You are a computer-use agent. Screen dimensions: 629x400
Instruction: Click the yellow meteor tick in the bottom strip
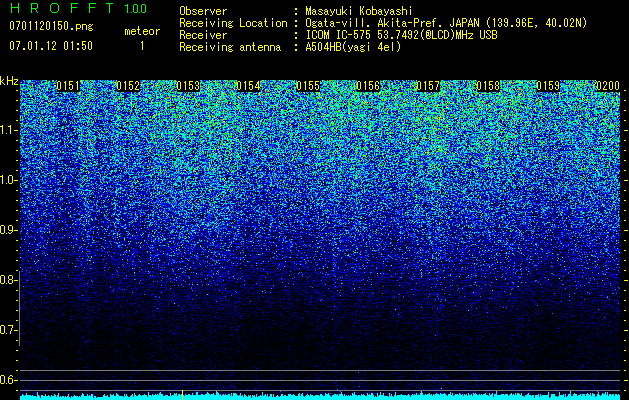pos(183,395)
